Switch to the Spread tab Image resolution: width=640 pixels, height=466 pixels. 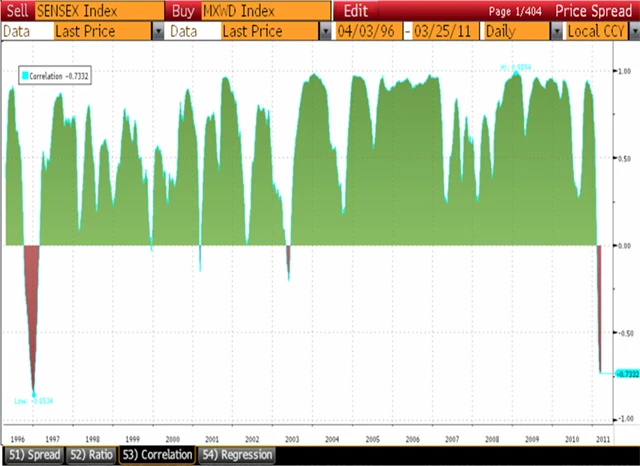33,455
